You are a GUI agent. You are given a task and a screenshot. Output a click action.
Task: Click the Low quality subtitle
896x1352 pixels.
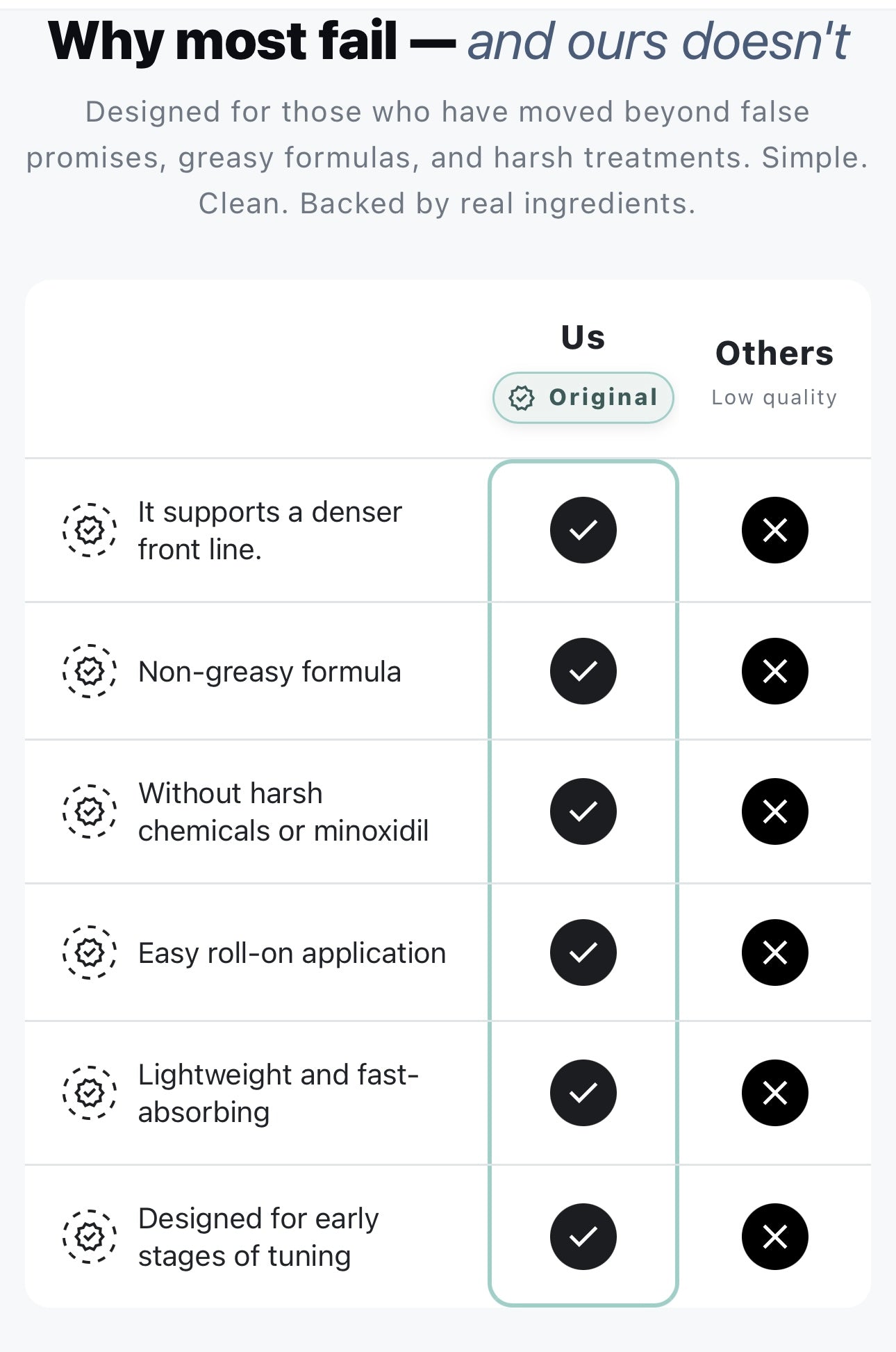774,397
